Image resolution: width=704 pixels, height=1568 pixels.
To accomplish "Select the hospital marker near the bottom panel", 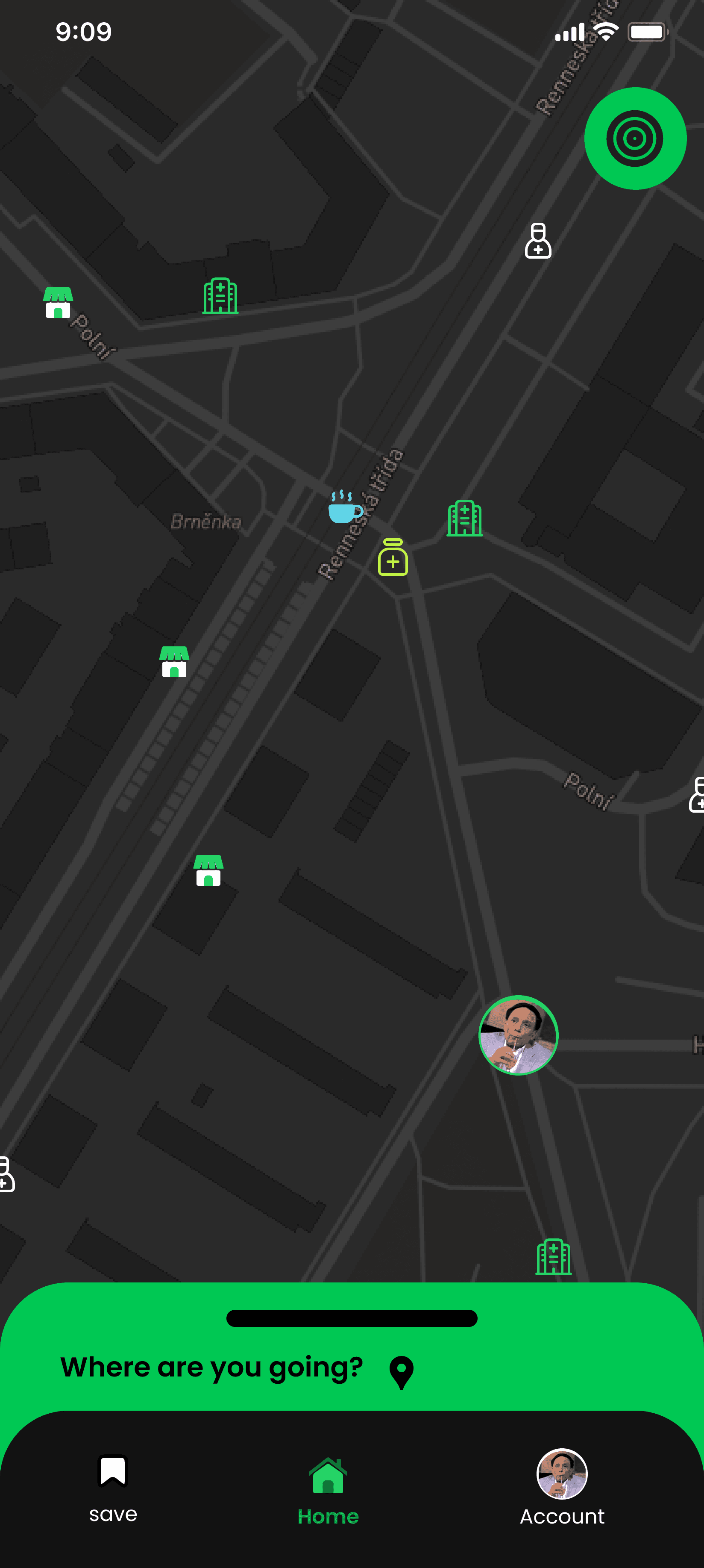I will 554,1257.
